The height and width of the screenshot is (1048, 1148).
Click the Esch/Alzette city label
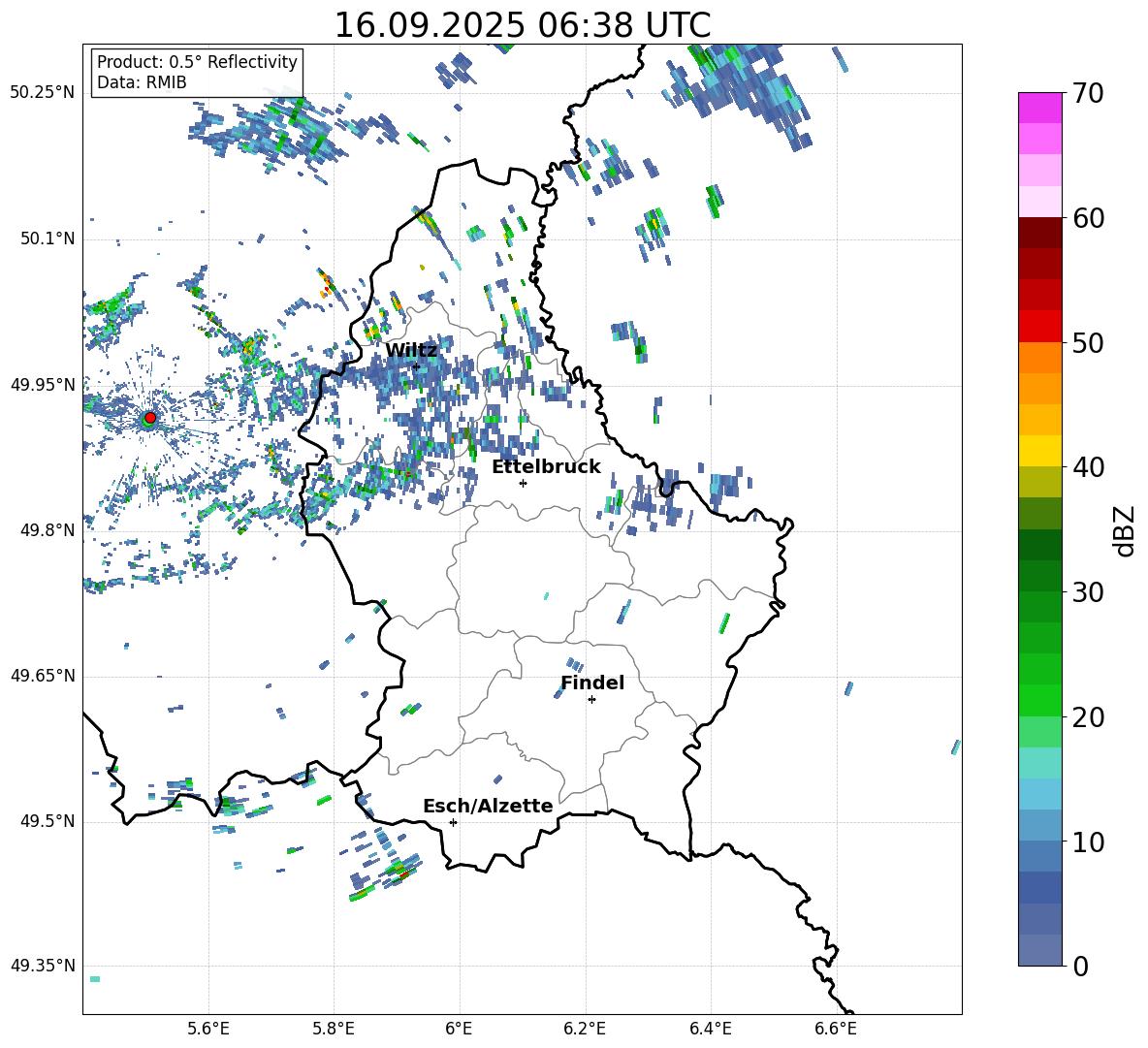point(488,806)
